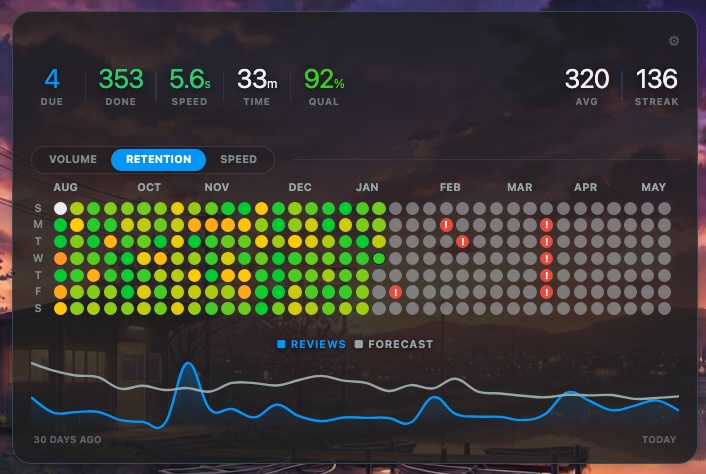This screenshot has width=706, height=474.
Task: Click the red alert on February's Tuesday row
Action: pos(462,242)
